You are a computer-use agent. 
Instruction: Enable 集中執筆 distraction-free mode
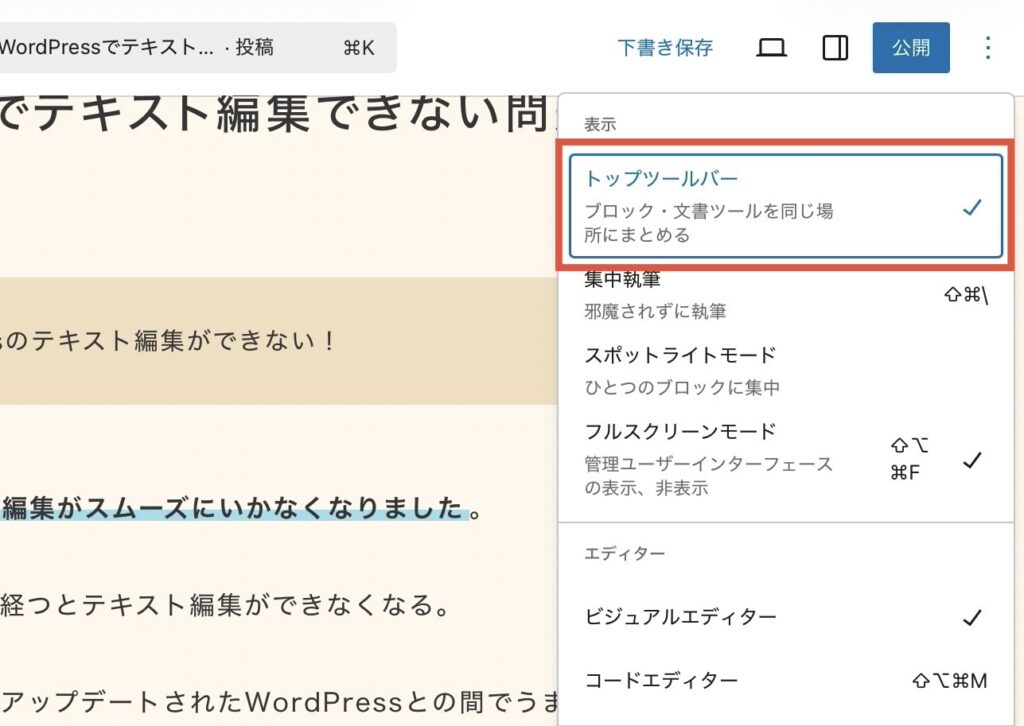(x=785, y=295)
